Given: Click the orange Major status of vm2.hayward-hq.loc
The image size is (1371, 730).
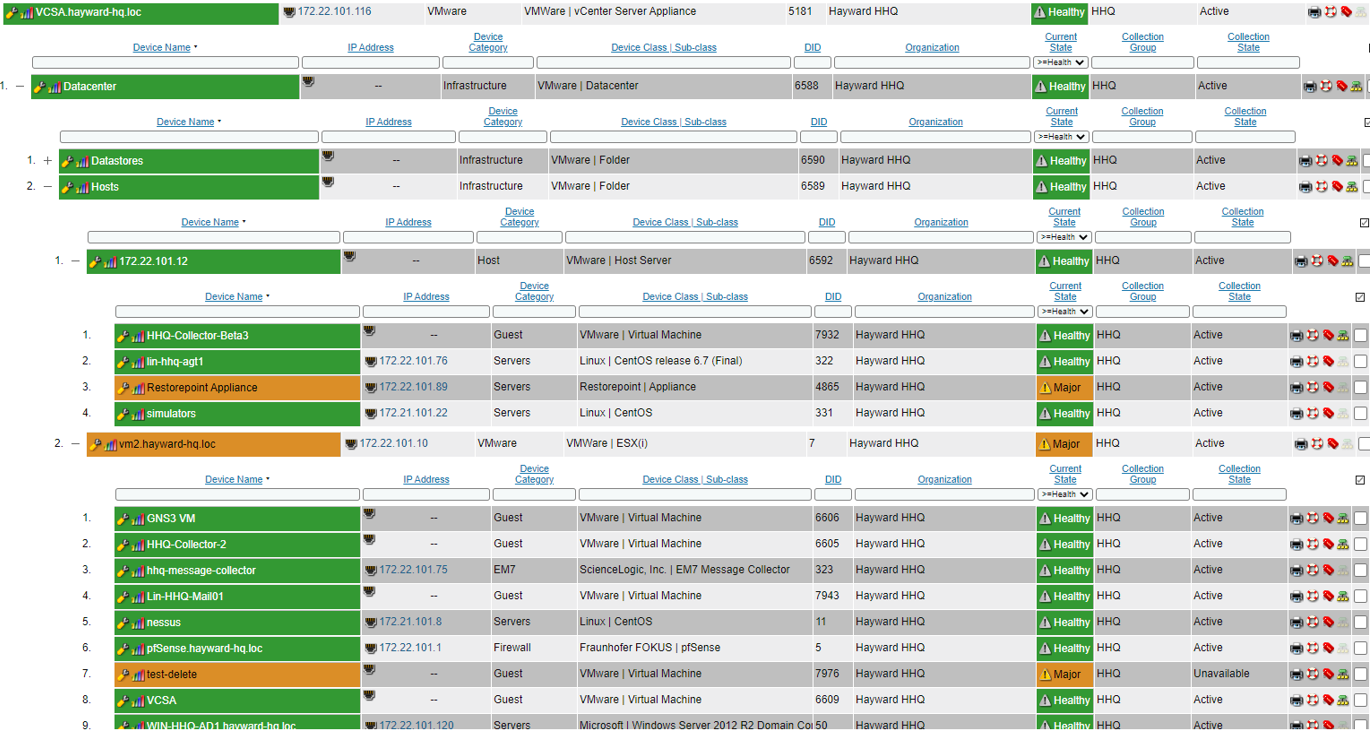Looking at the screenshot, I should [x=1064, y=444].
